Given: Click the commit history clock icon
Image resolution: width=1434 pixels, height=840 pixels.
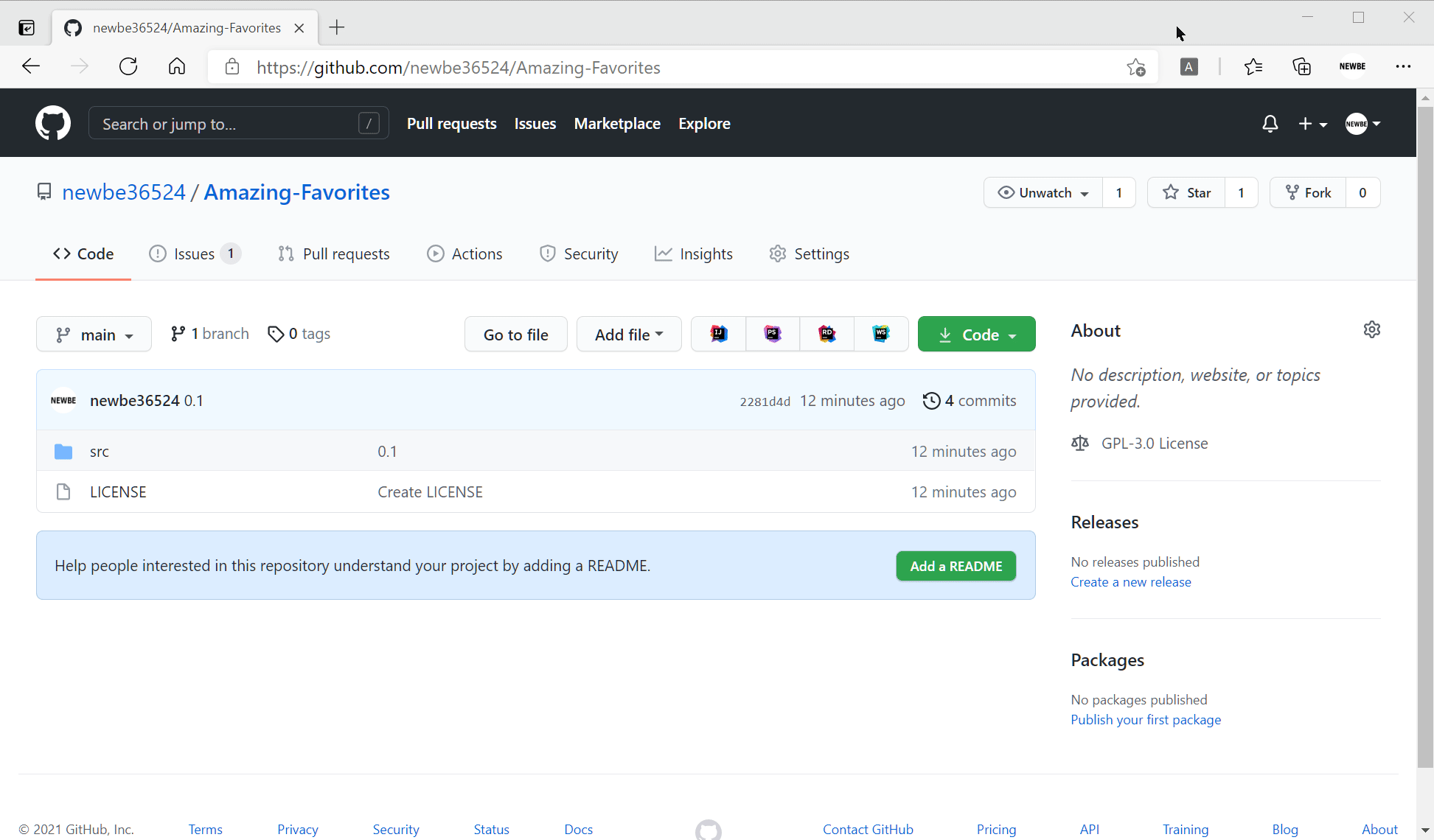Looking at the screenshot, I should [930, 400].
